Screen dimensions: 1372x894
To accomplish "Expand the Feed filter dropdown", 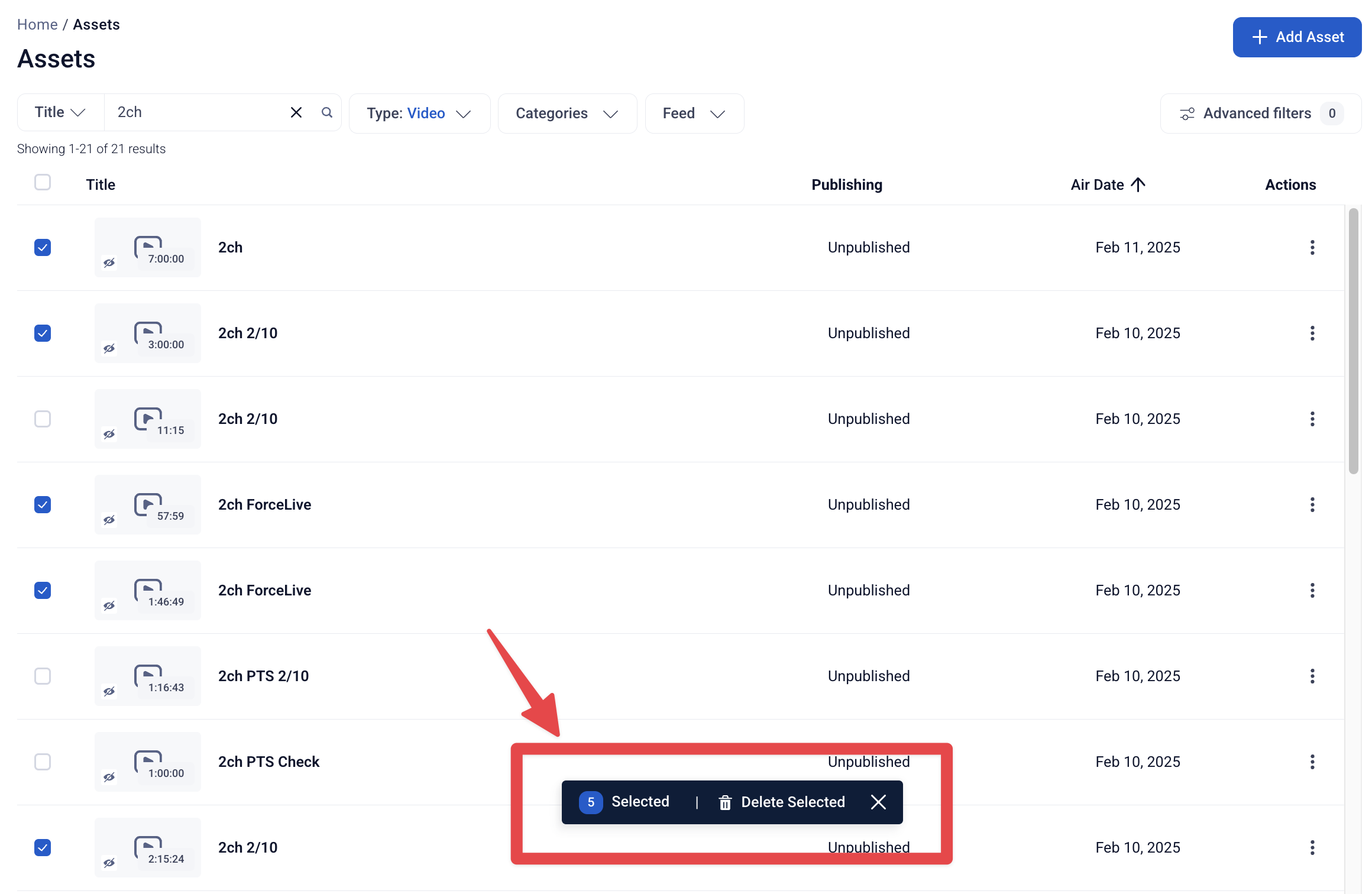I will pyautogui.click(x=694, y=114).
